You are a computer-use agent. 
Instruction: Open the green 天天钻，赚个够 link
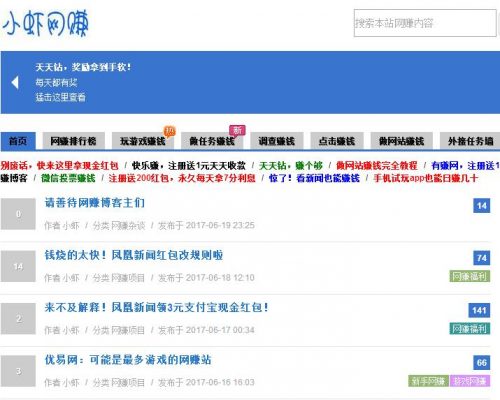291,165
